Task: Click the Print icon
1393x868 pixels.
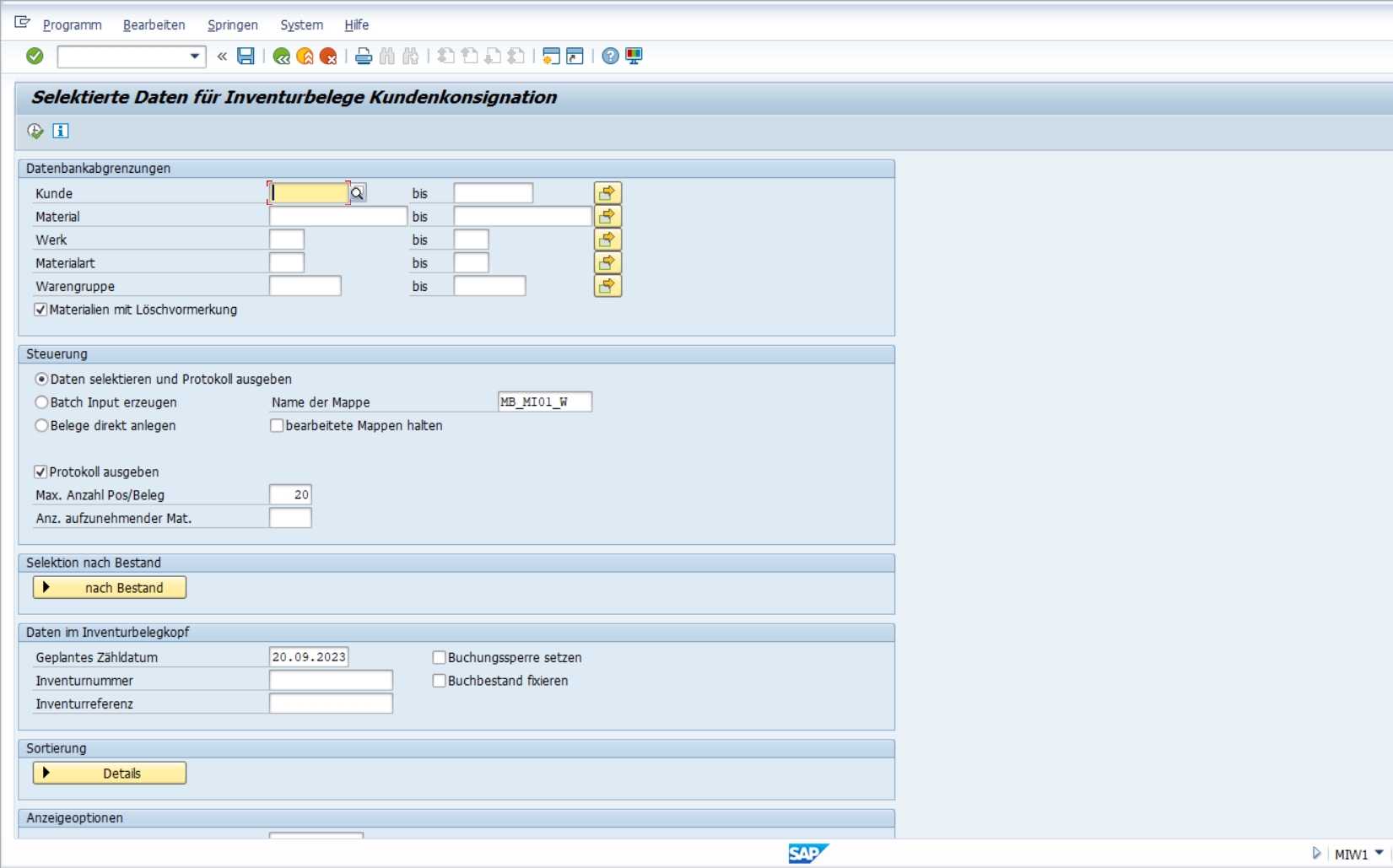Action: 364,57
